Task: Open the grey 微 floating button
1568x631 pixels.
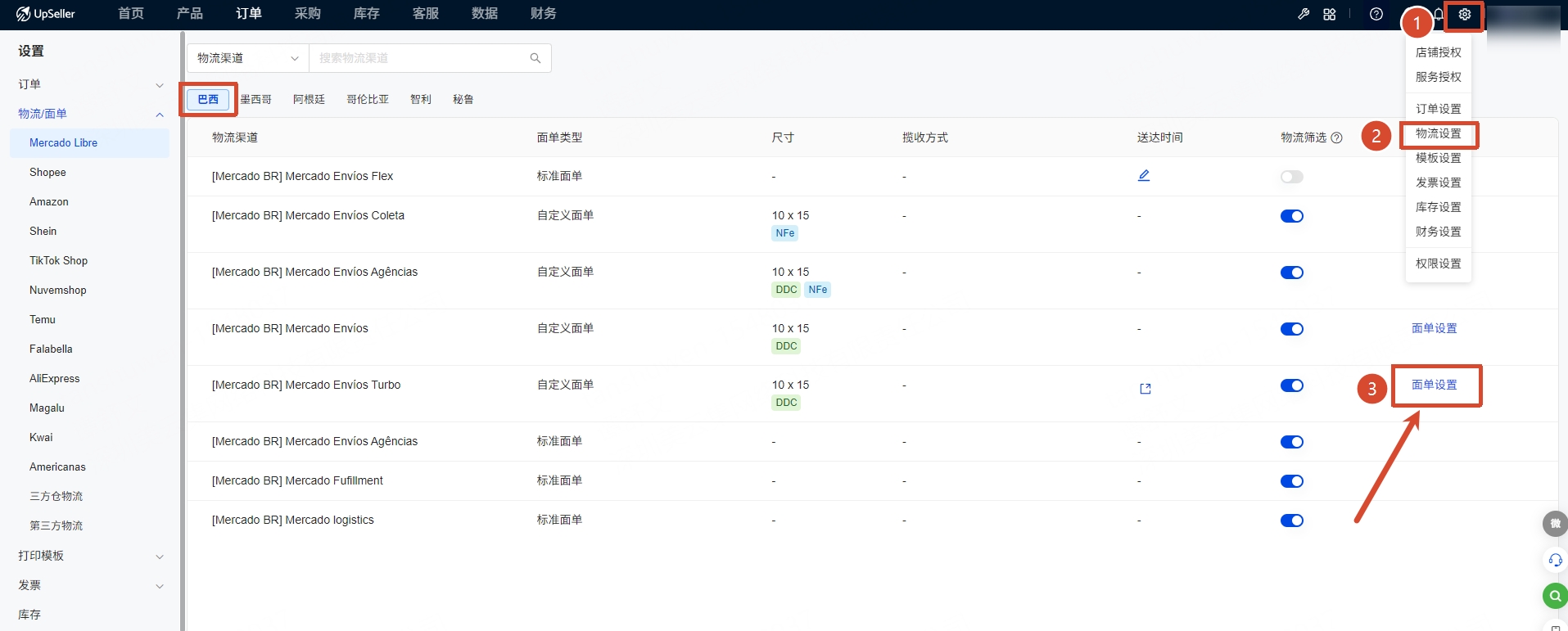Action: click(1555, 524)
